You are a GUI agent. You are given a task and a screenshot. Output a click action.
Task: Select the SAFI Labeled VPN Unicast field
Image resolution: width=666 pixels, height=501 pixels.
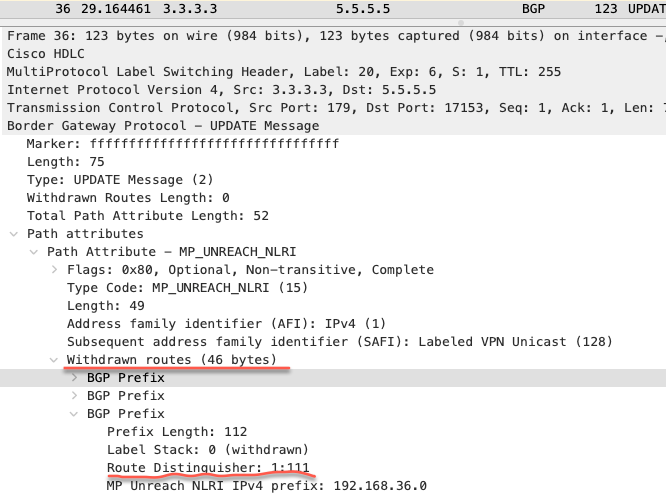[340, 342]
